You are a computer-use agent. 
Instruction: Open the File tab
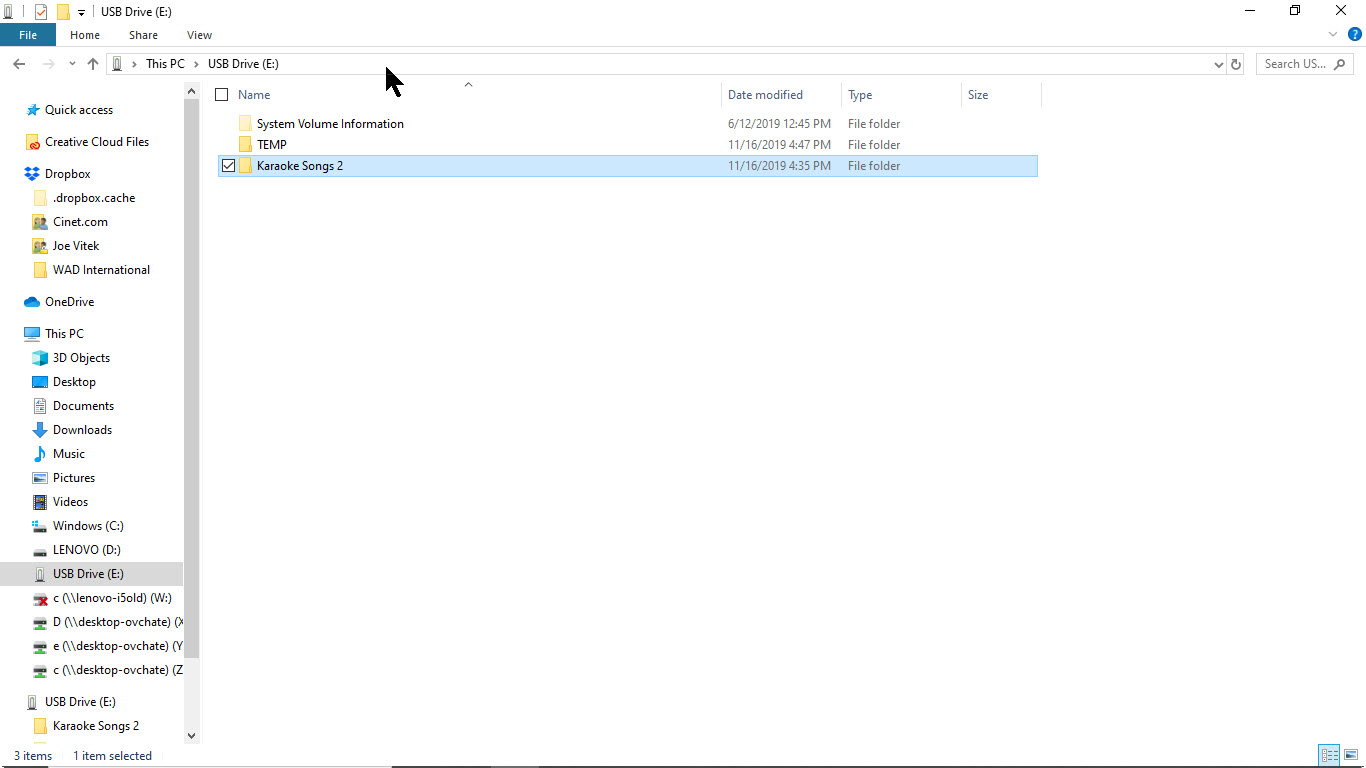(x=28, y=35)
